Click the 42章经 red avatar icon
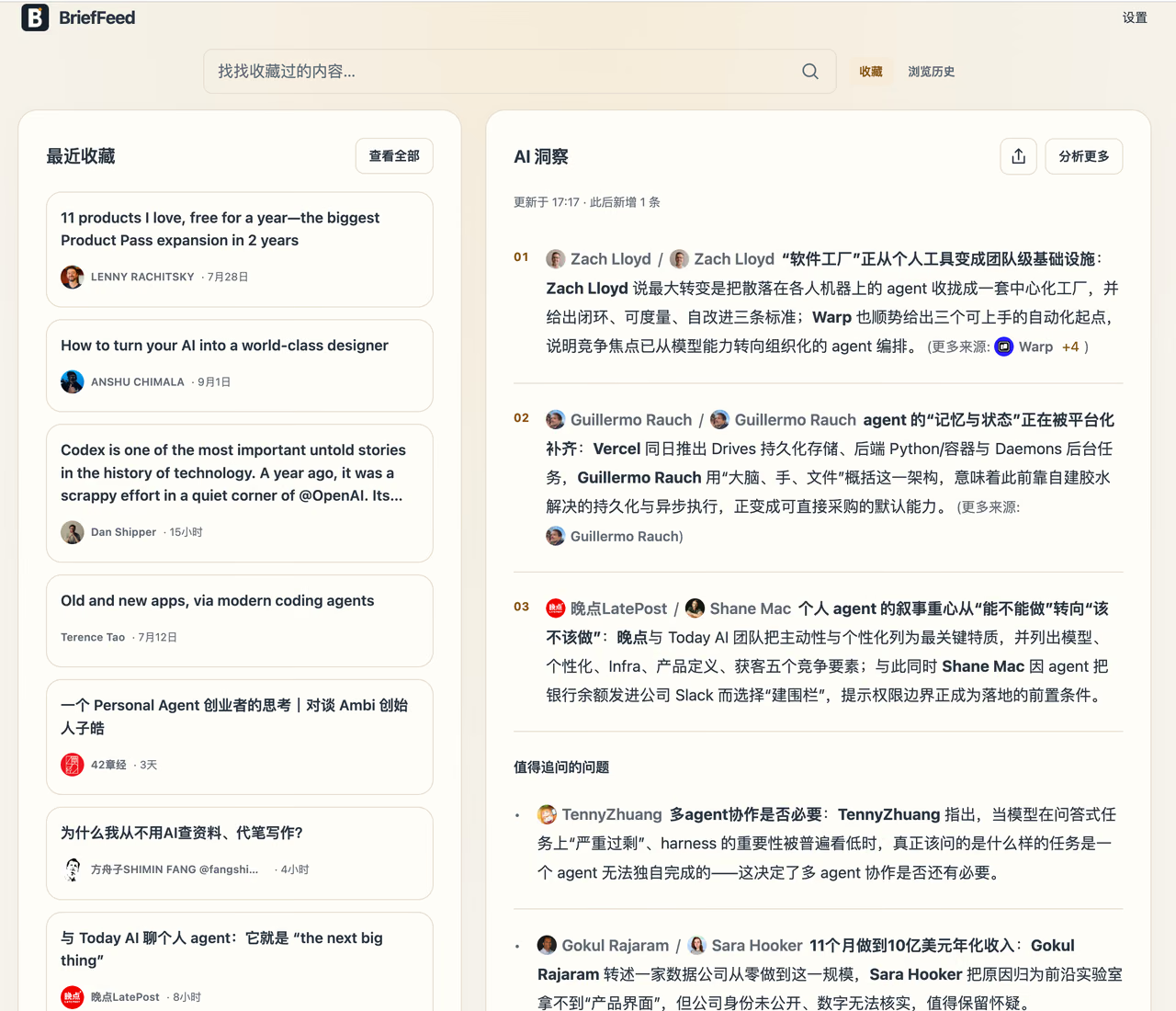Viewport: 1176px width, 1011px height. coord(73,765)
